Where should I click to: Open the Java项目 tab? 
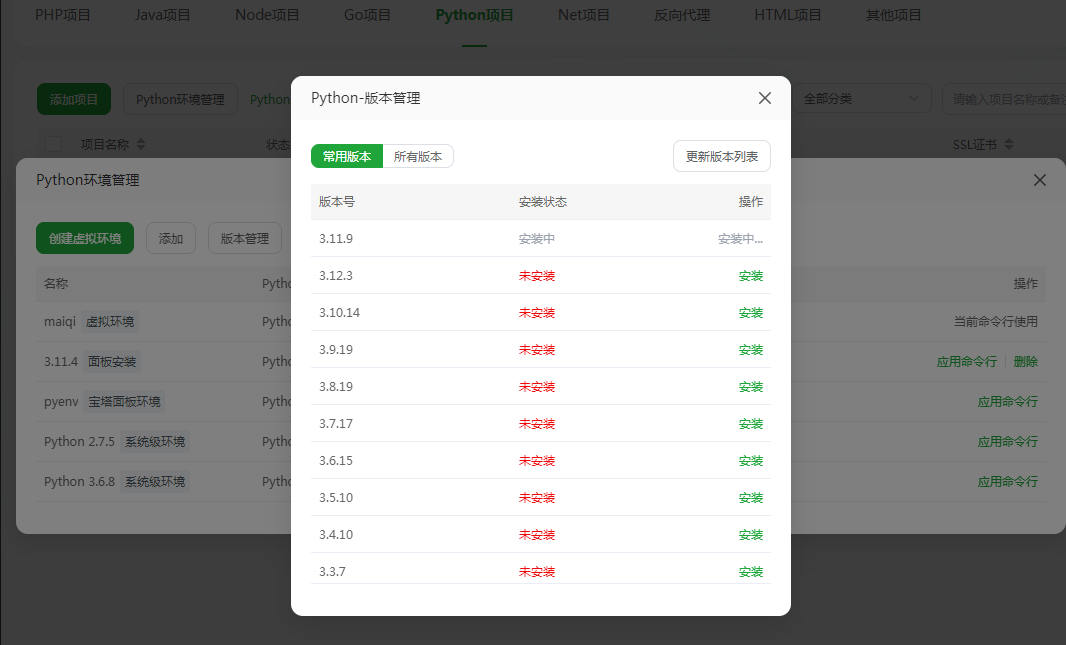coord(162,15)
